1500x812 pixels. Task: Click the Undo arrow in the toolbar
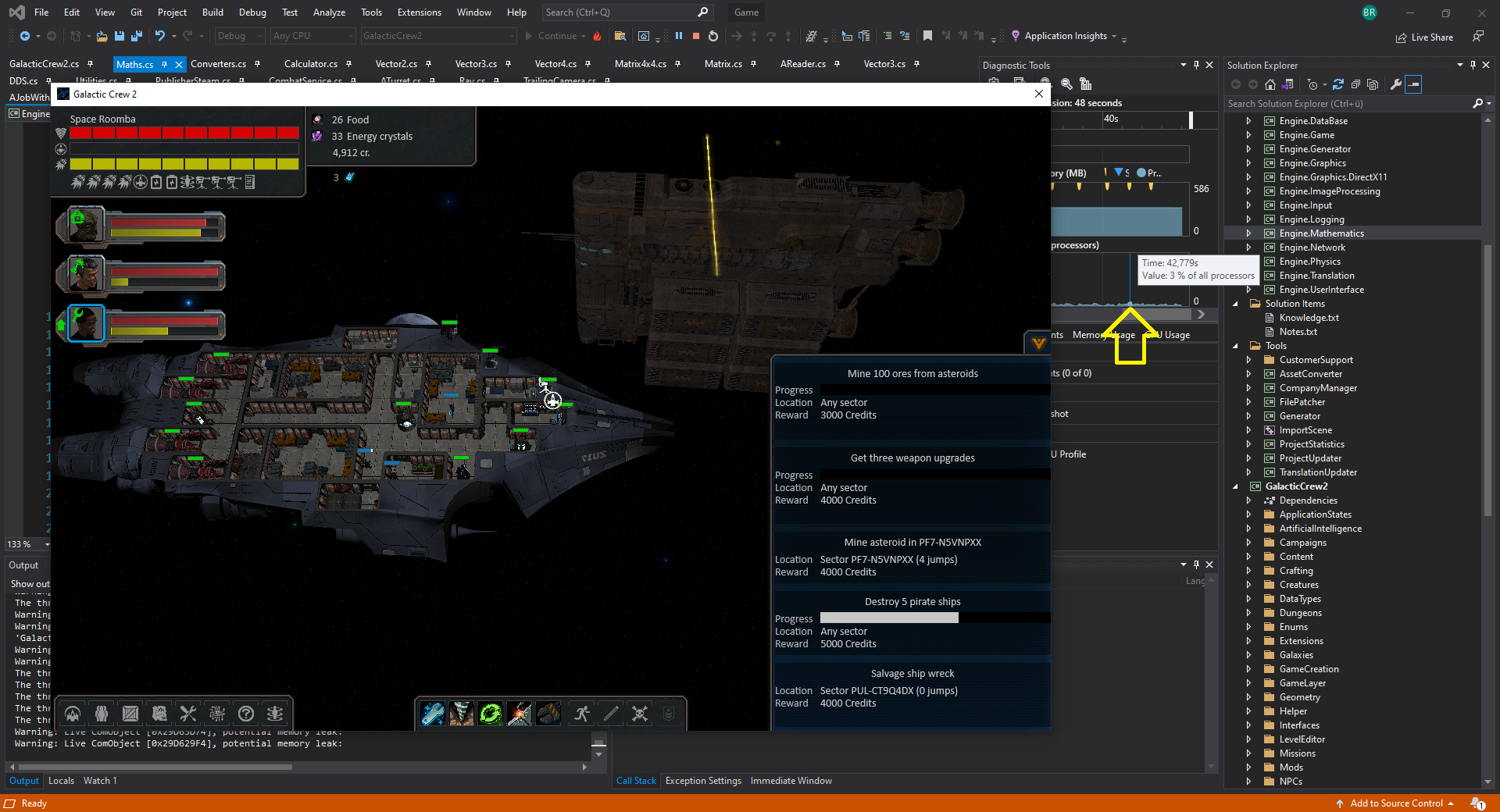(x=160, y=36)
